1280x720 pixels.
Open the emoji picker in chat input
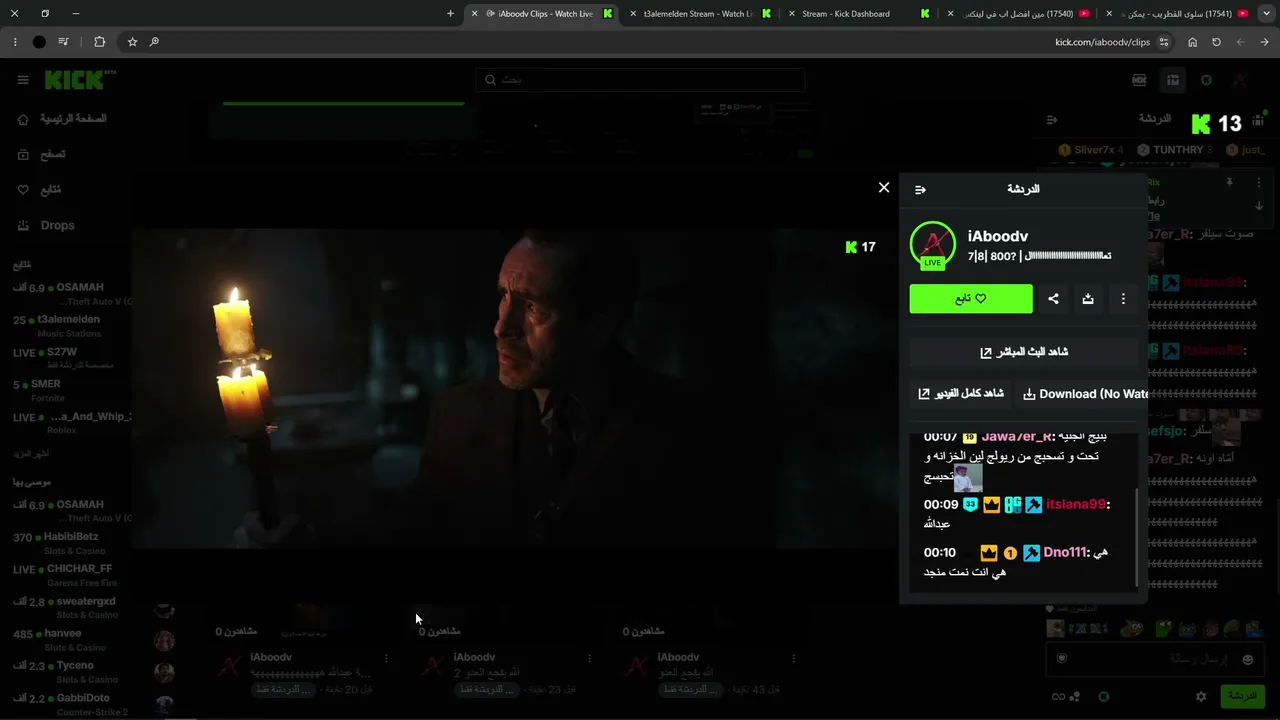tap(1247, 660)
